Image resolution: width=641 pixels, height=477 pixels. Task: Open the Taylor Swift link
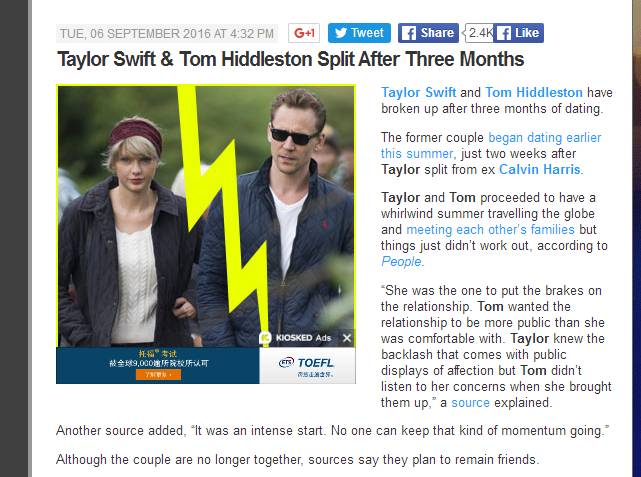419,92
